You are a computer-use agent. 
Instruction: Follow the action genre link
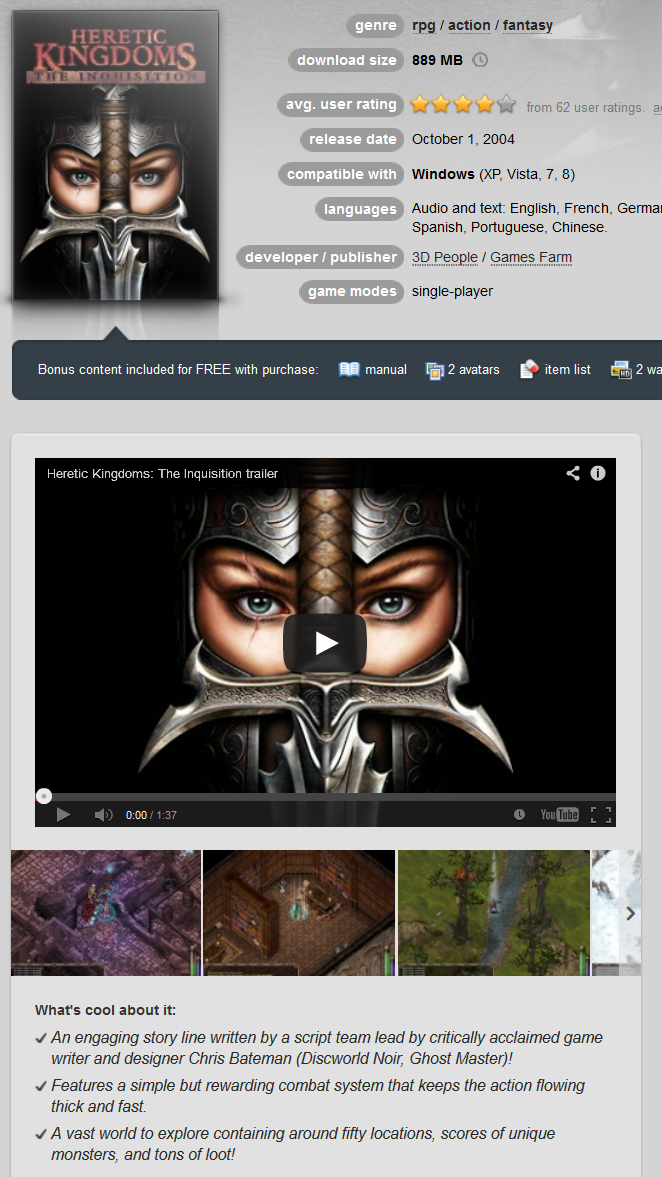click(469, 26)
